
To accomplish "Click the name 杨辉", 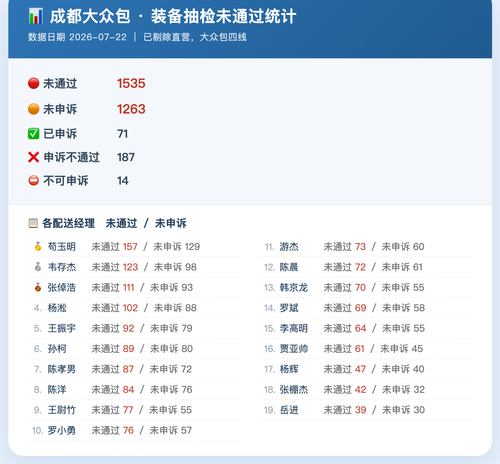I will 289,369.
